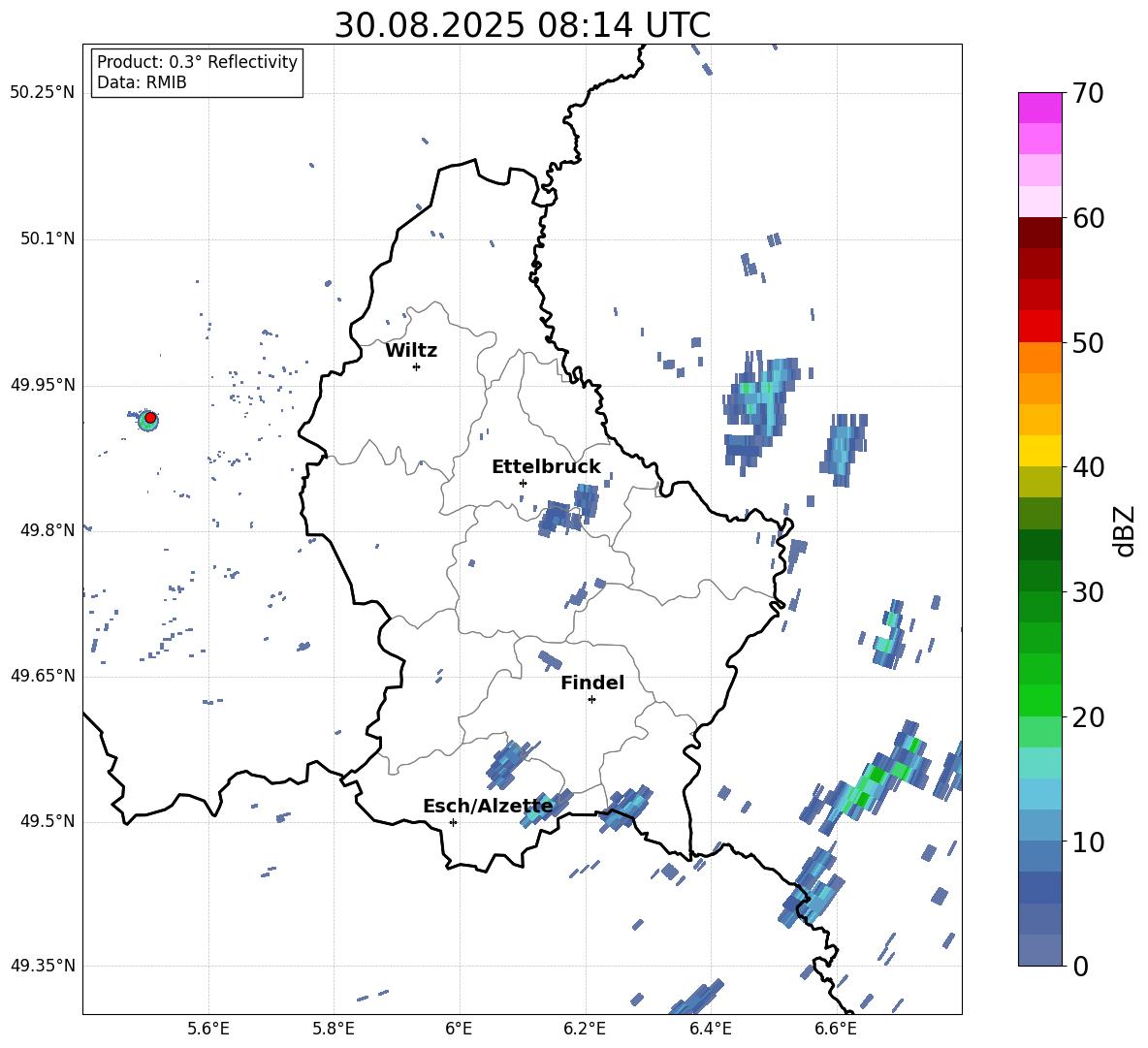The height and width of the screenshot is (1048, 1148).
Task: Click the 49.8°N latitude label
Action: [x=47, y=530]
